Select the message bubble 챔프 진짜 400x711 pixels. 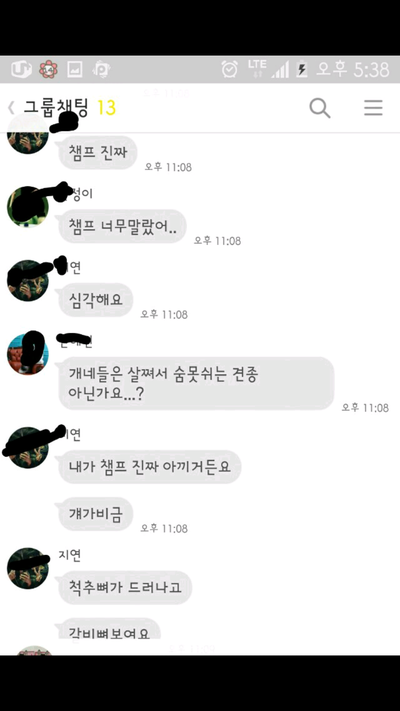coord(98,153)
